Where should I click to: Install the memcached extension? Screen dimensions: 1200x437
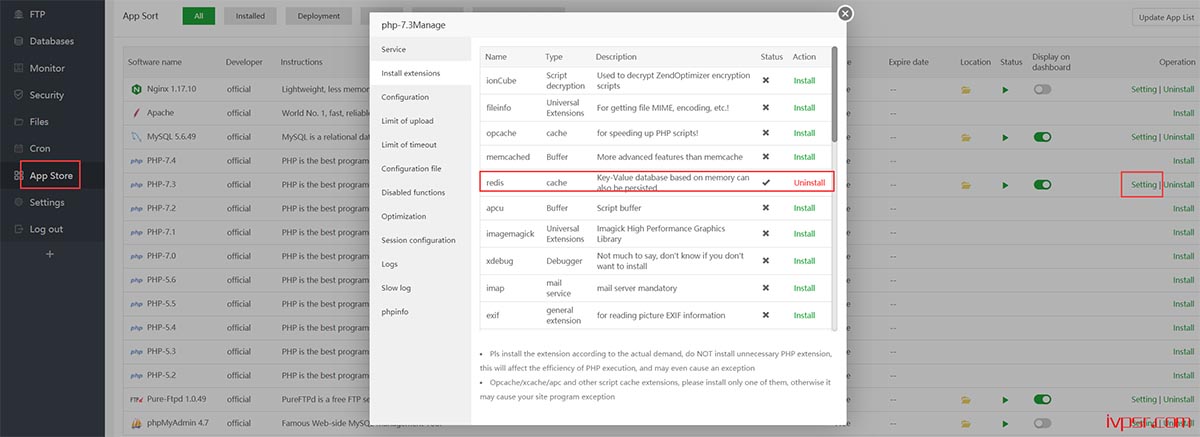[x=804, y=157]
